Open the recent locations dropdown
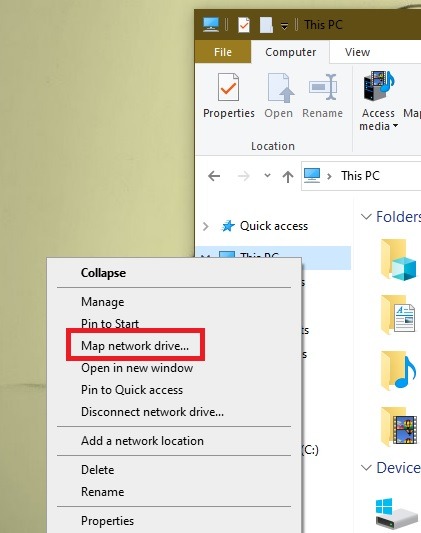 267,175
